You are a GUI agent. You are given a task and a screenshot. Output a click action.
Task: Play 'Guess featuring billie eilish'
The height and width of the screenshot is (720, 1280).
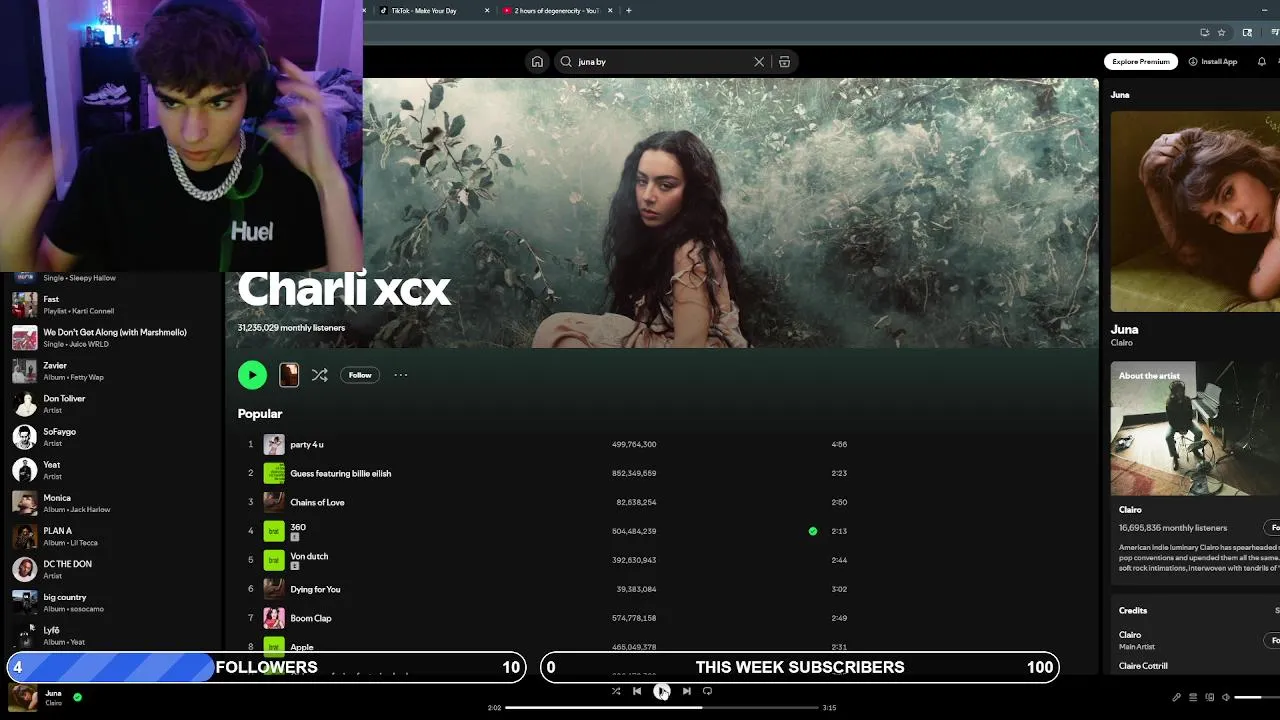click(x=341, y=473)
